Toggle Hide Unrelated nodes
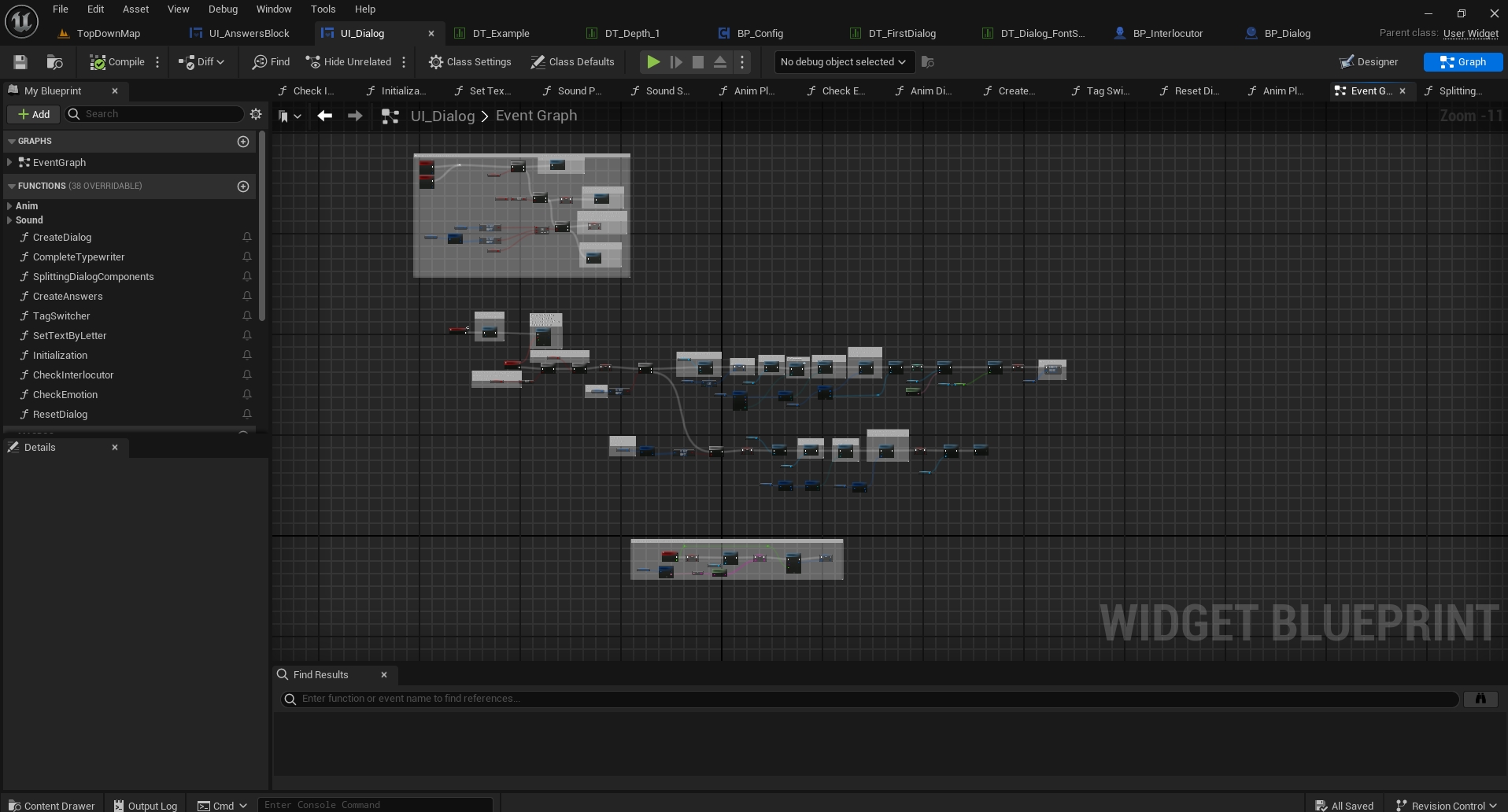 (348, 62)
